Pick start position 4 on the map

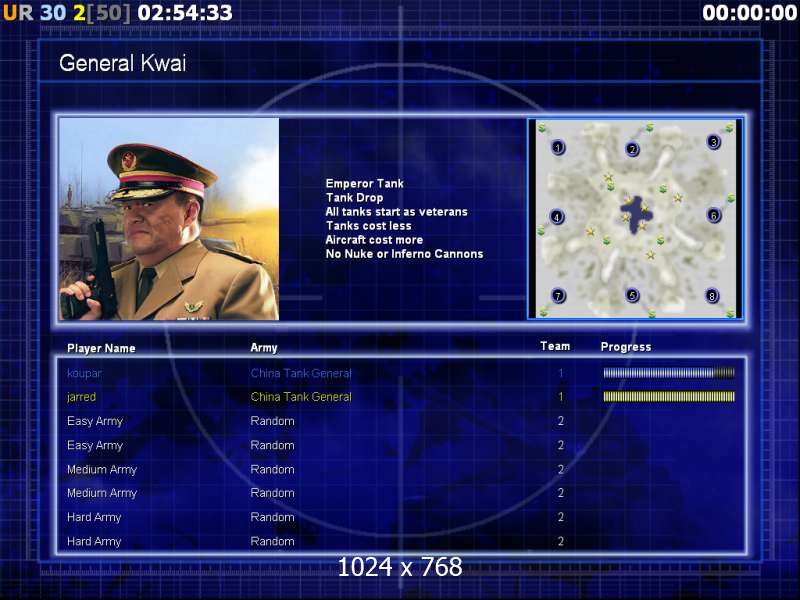click(557, 217)
